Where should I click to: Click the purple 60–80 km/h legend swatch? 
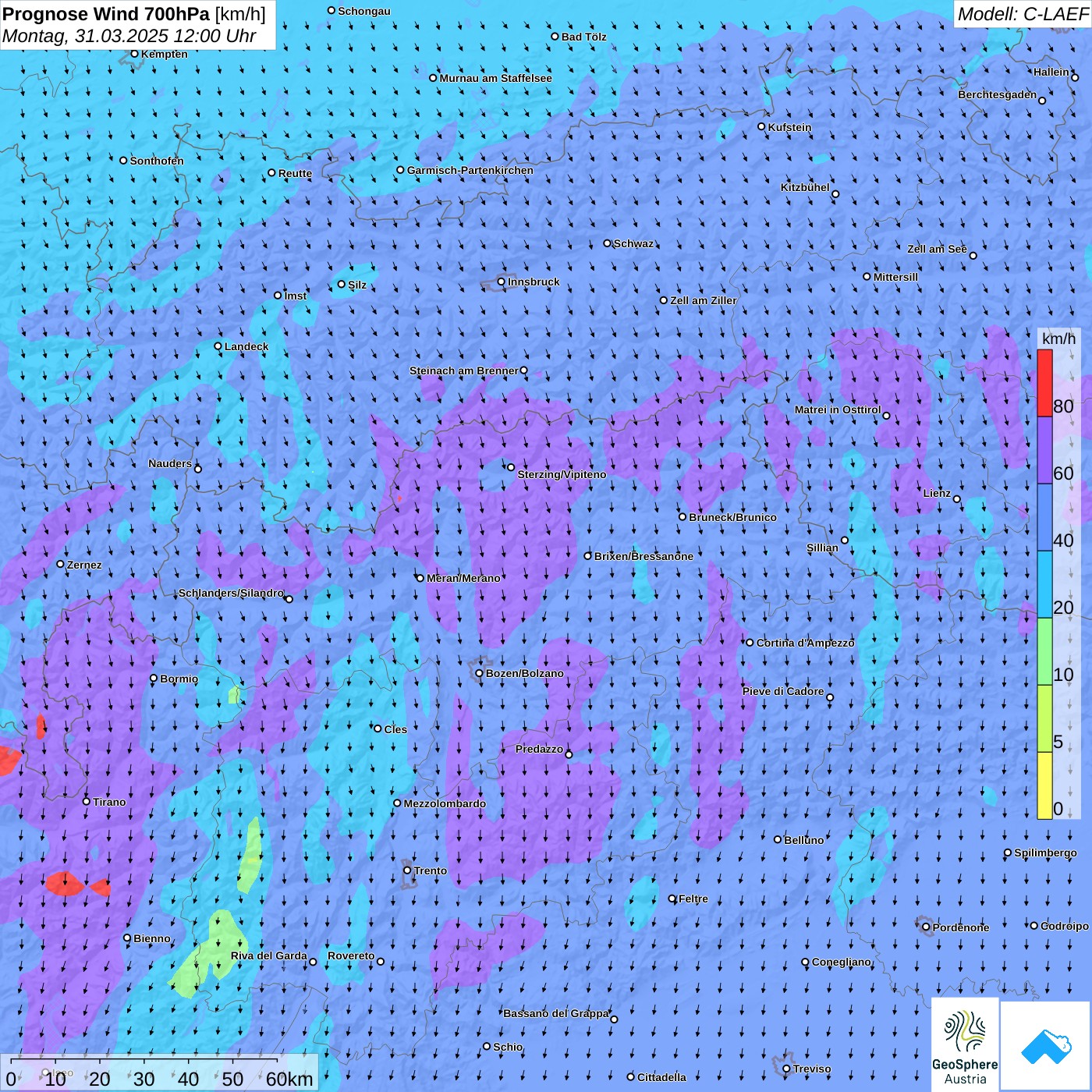(x=1044, y=451)
